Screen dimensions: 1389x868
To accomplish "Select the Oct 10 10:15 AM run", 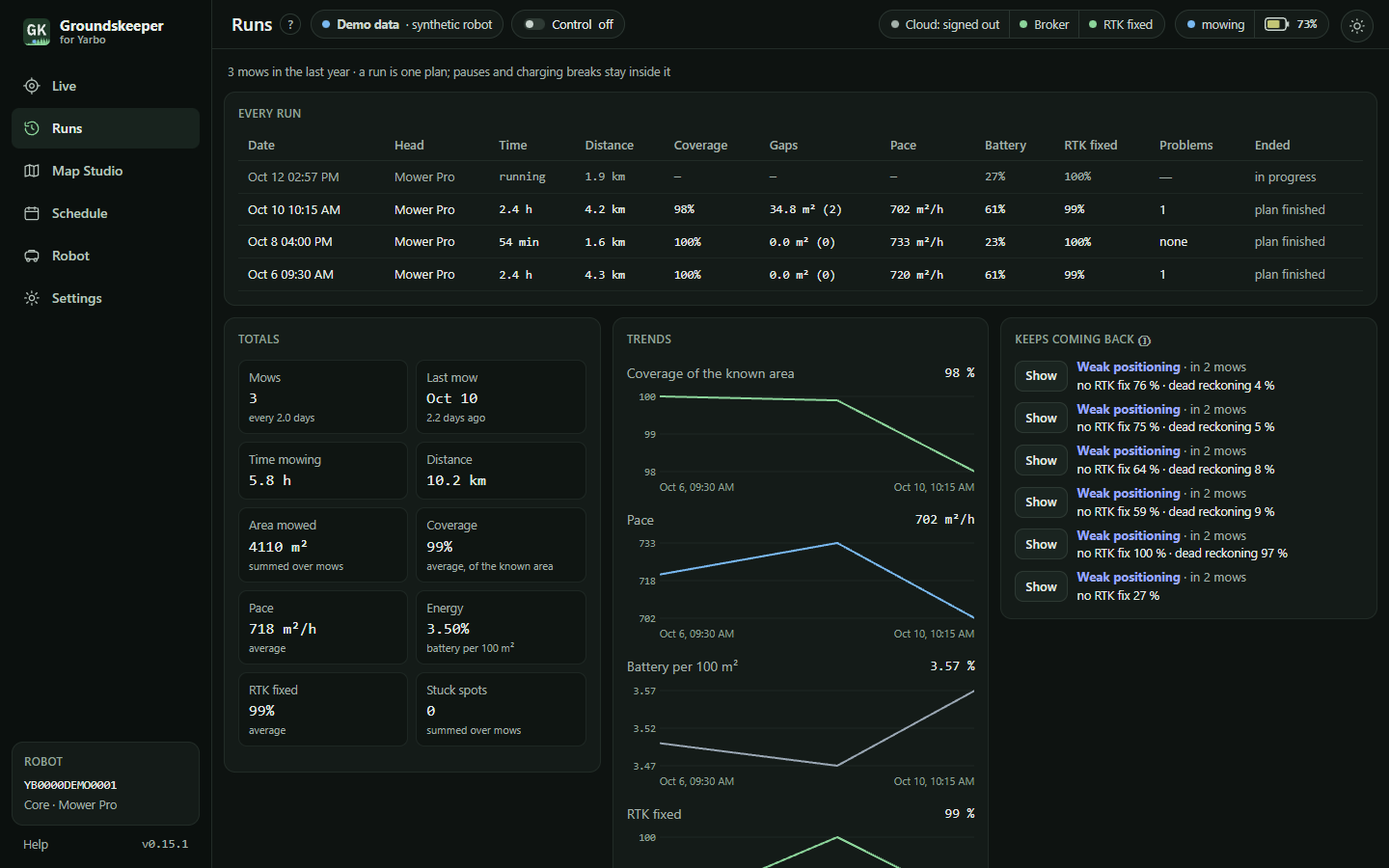I will tap(800, 209).
